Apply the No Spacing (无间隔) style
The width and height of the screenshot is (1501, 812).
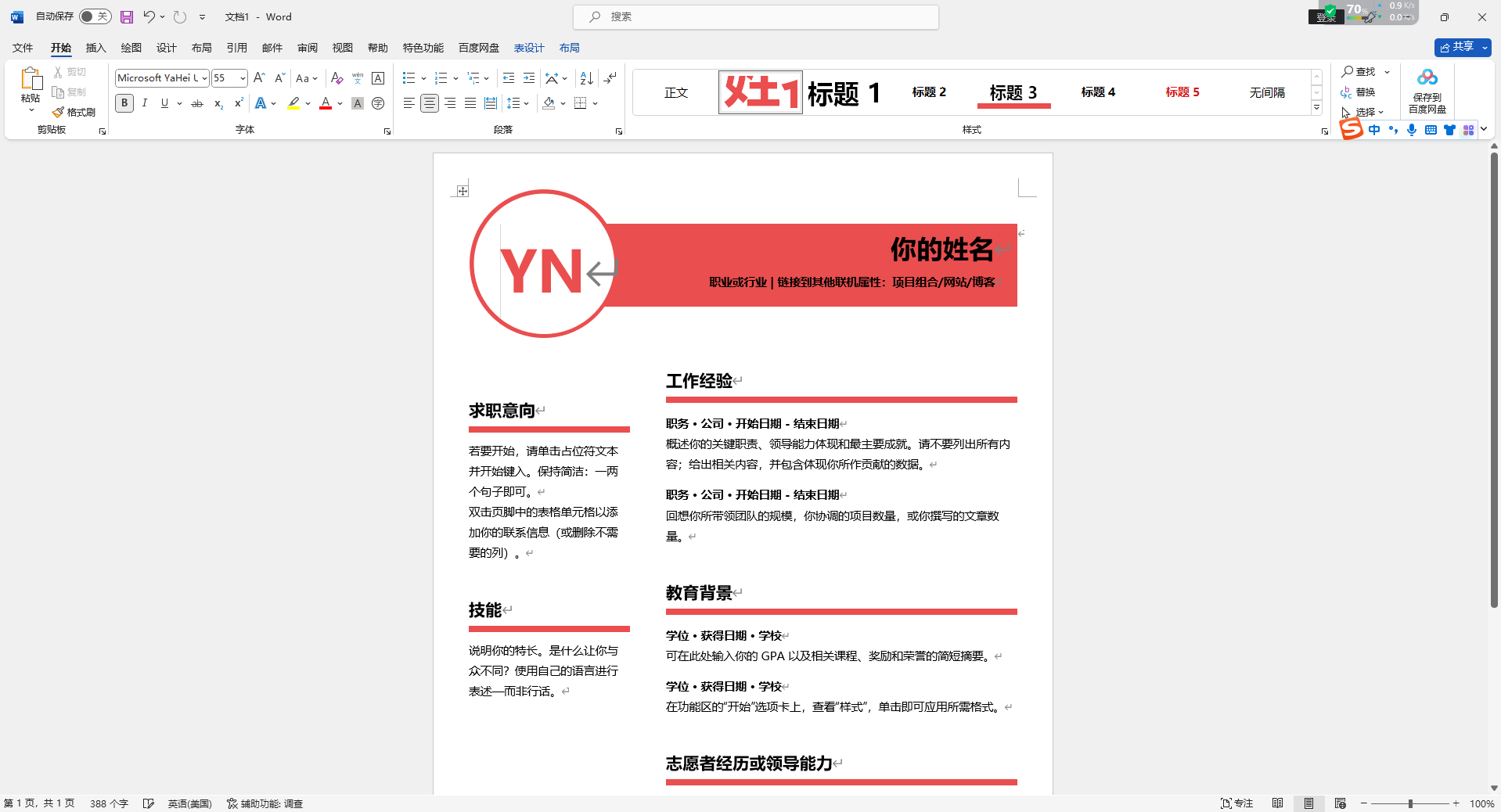[x=1267, y=92]
